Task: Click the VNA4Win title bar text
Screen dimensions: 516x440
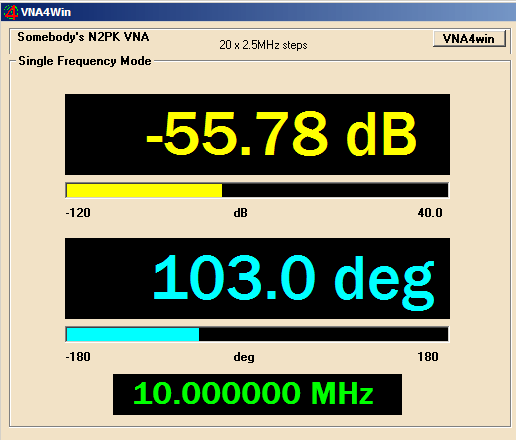Action: pyautogui.click(x=46, y=12)
